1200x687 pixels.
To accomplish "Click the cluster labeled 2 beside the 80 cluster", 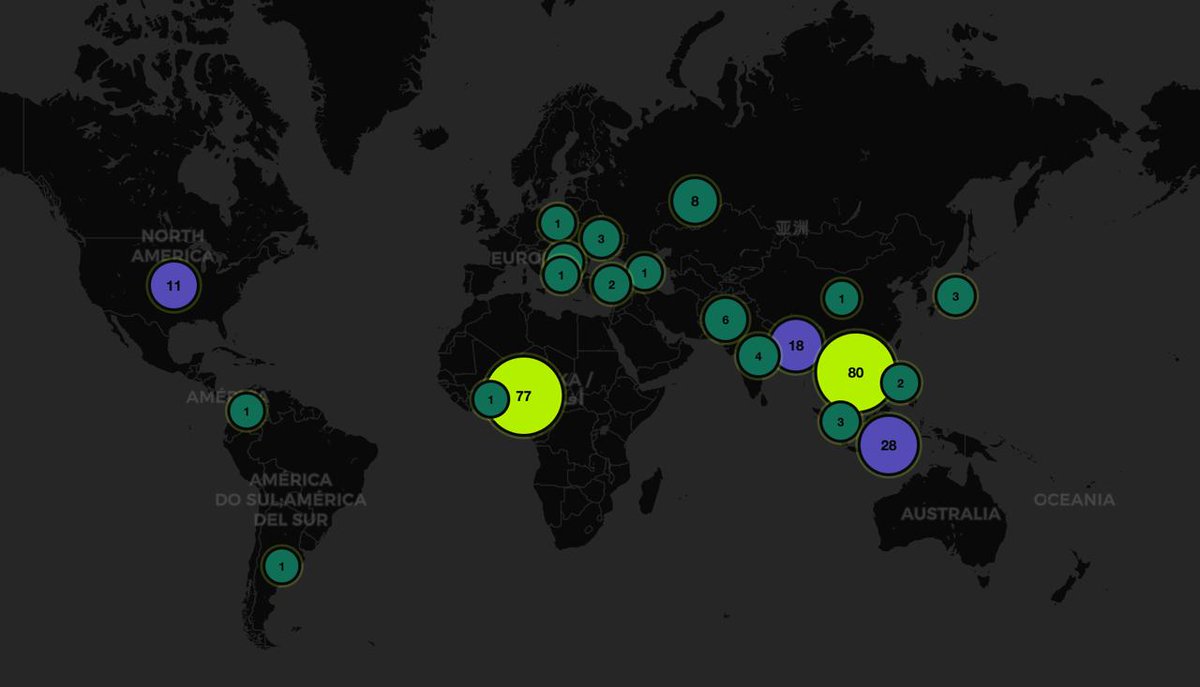I will pos(900,382).
